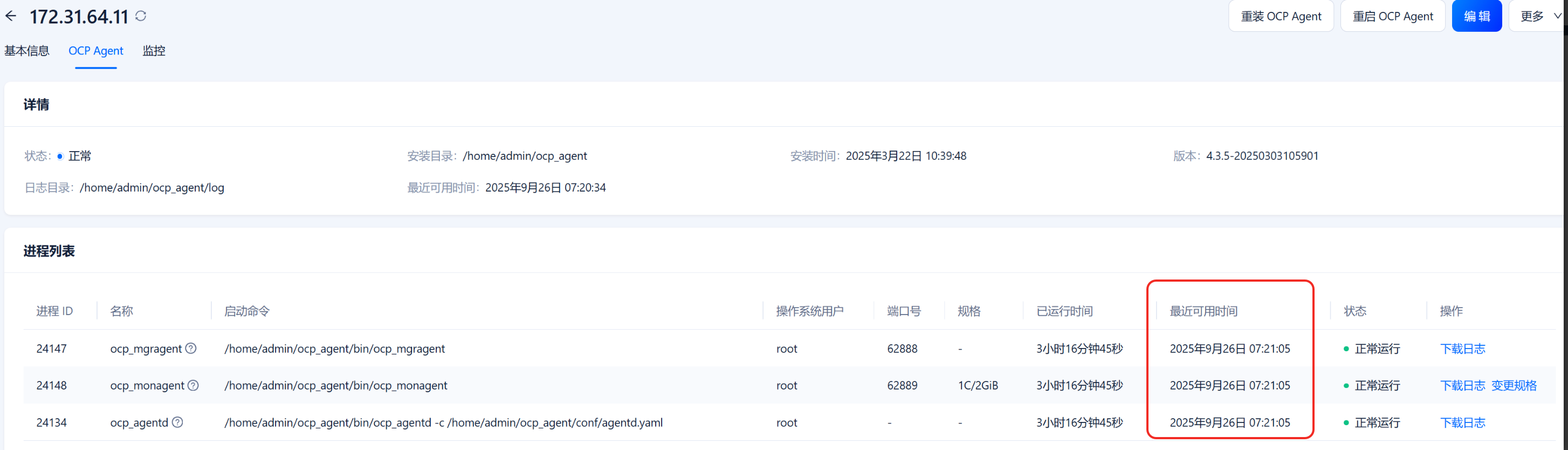The height and width of the screenshot is (450, 1568).
Task: Click the ocp_mgragent process name
Action: click(x=146, y=349)
